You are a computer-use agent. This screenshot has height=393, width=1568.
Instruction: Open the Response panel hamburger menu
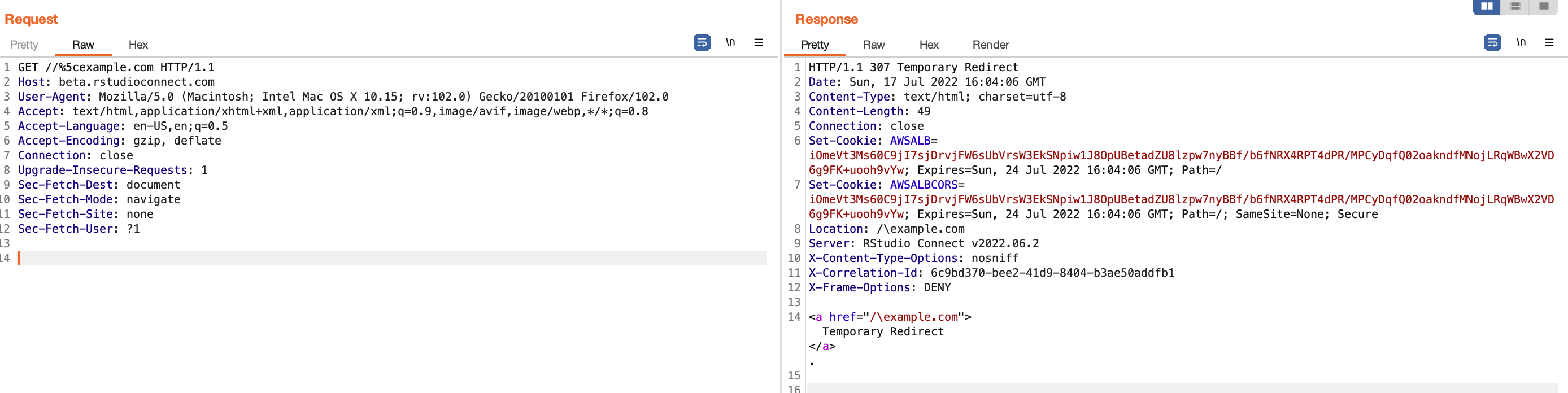(x=1549, y=42)
